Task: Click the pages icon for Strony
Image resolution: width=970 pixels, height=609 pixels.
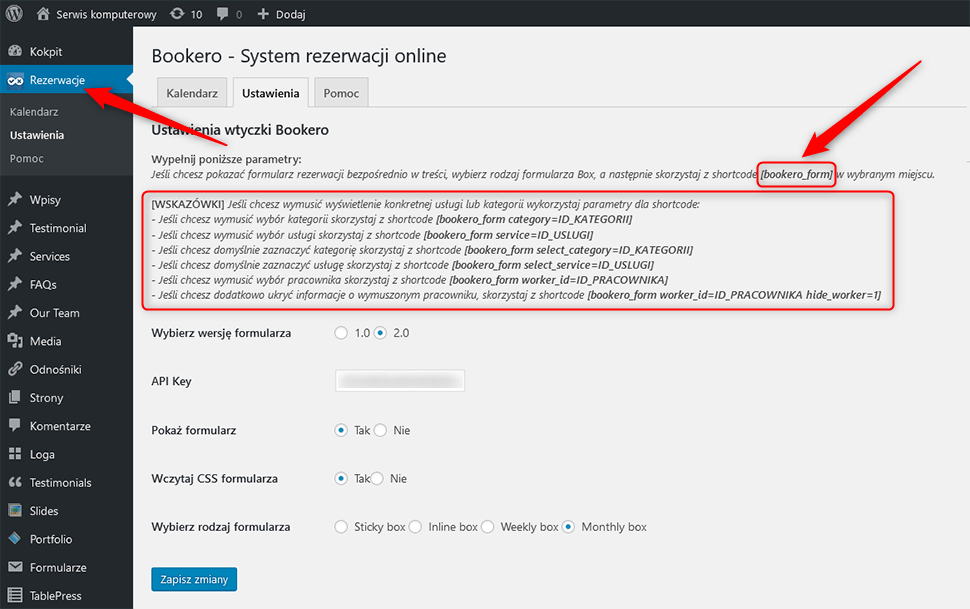Action: (x=15, y=397)
